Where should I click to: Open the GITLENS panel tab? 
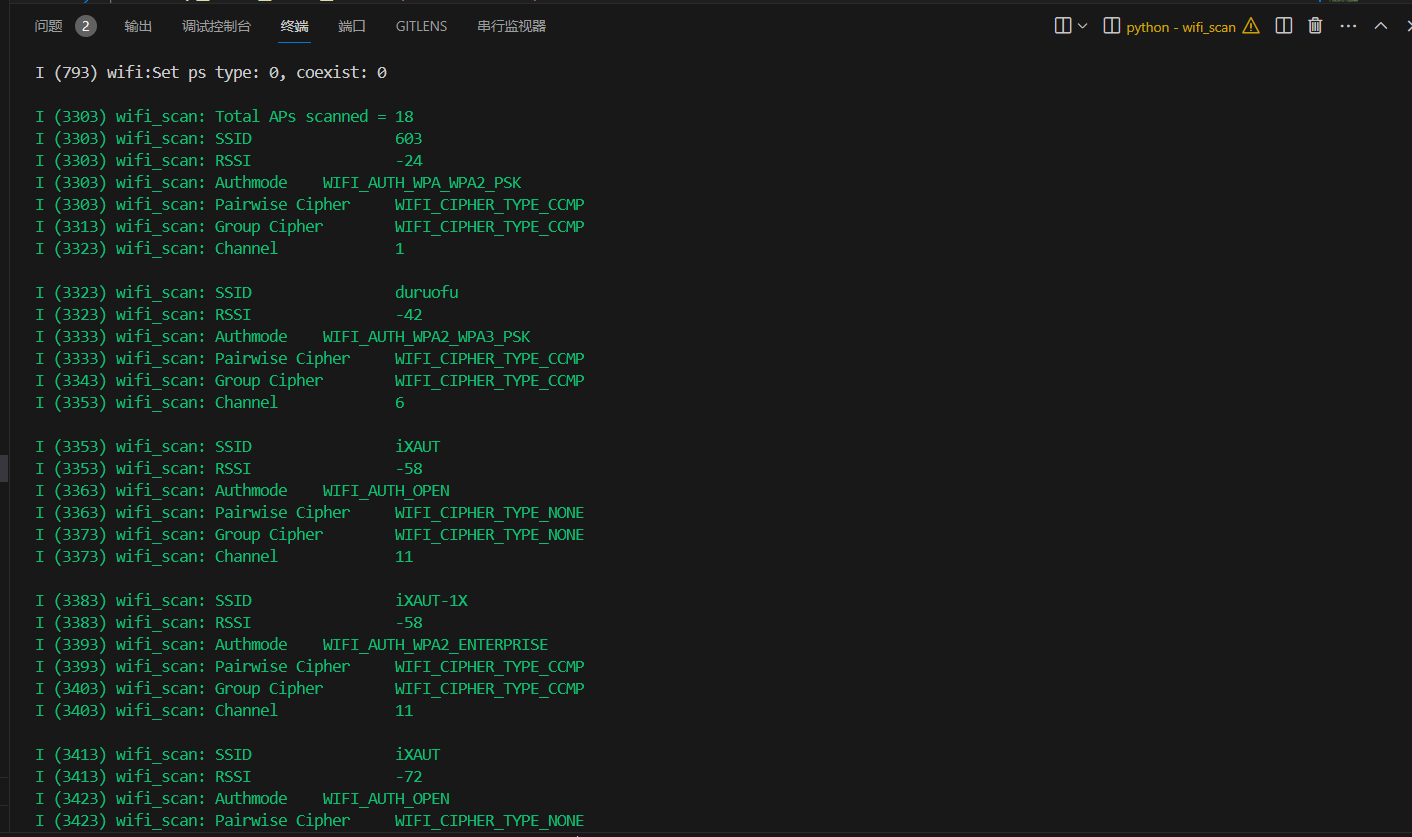point(421,26)
